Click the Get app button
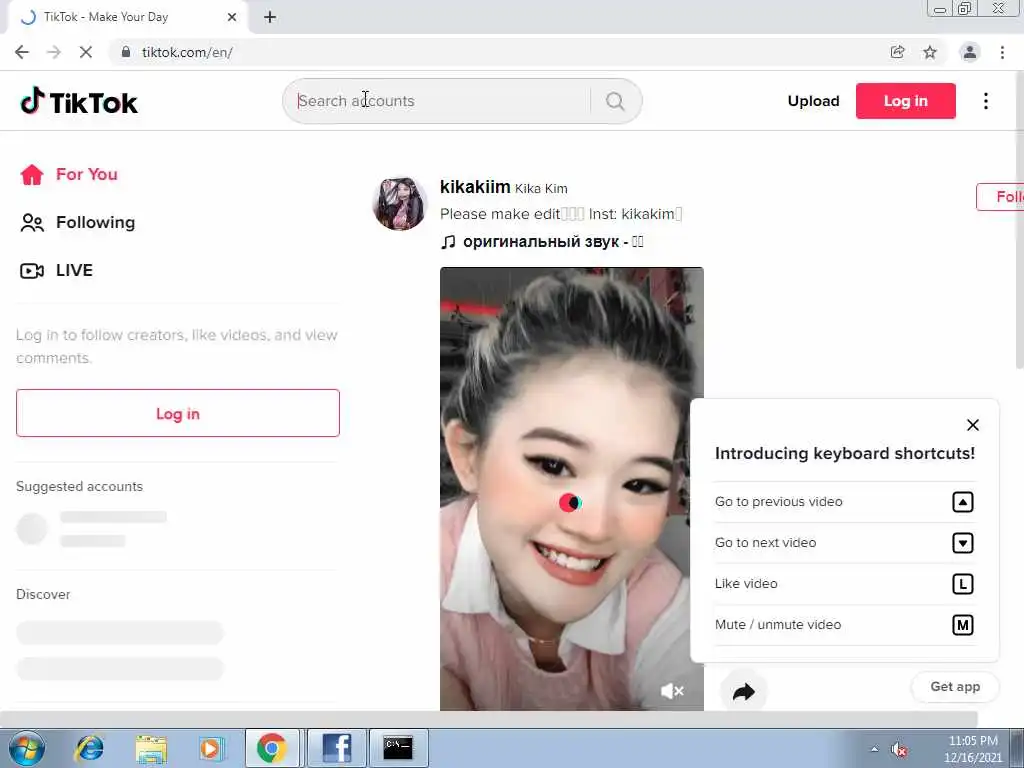Viewport: 1024px width, 768px height. pos(955,686)
